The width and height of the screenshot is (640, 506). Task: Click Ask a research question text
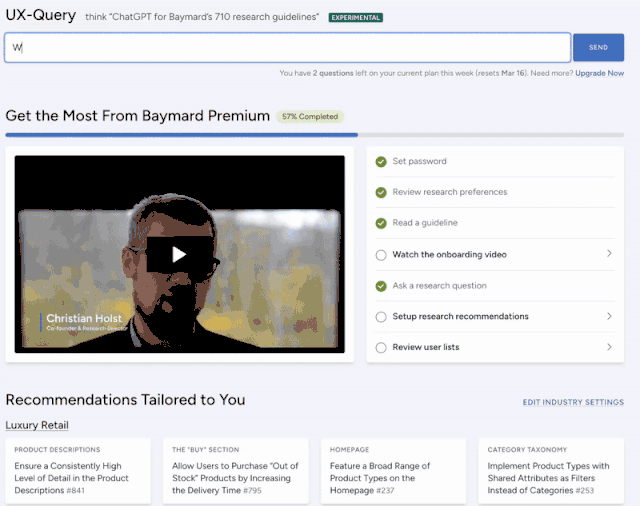click(440, 286)
